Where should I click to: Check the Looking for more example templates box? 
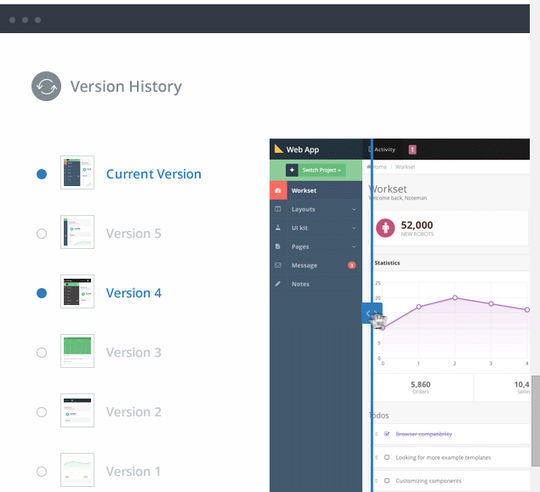(387, 457)
